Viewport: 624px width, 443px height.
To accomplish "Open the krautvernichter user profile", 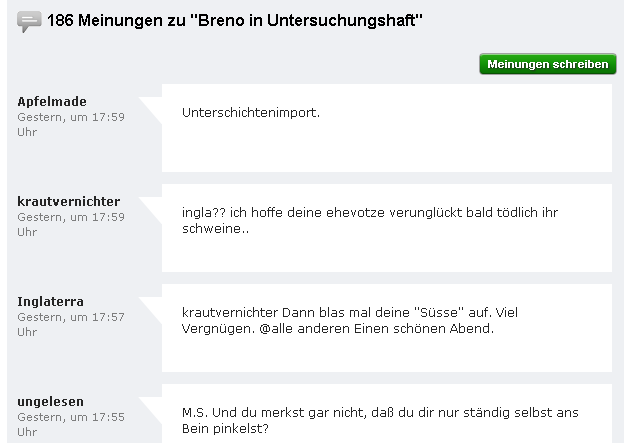I will pyautogui.click(x=68, y=201).
